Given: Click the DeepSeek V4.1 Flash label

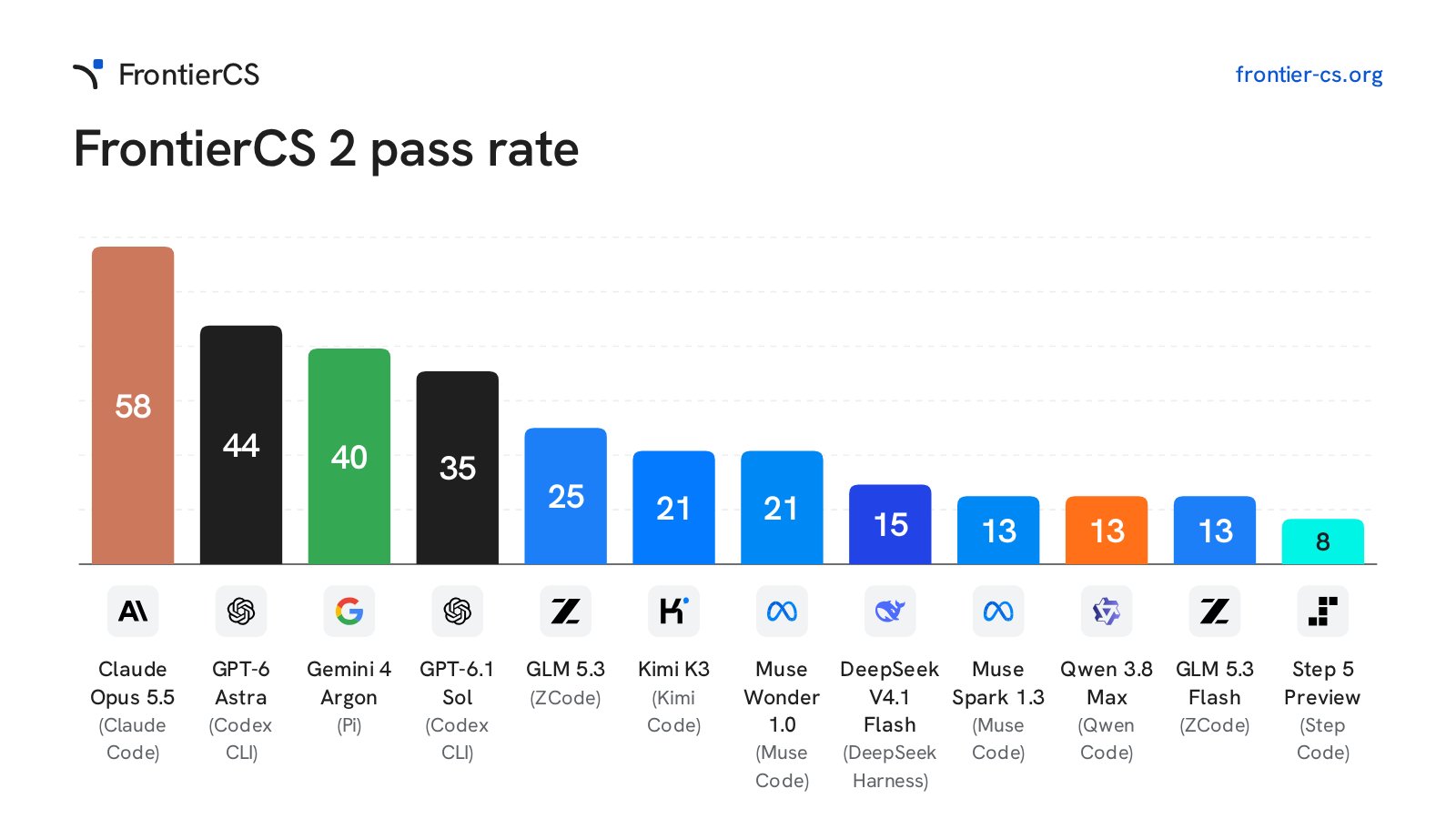Looking at the screenshot, I should (890, 697).
